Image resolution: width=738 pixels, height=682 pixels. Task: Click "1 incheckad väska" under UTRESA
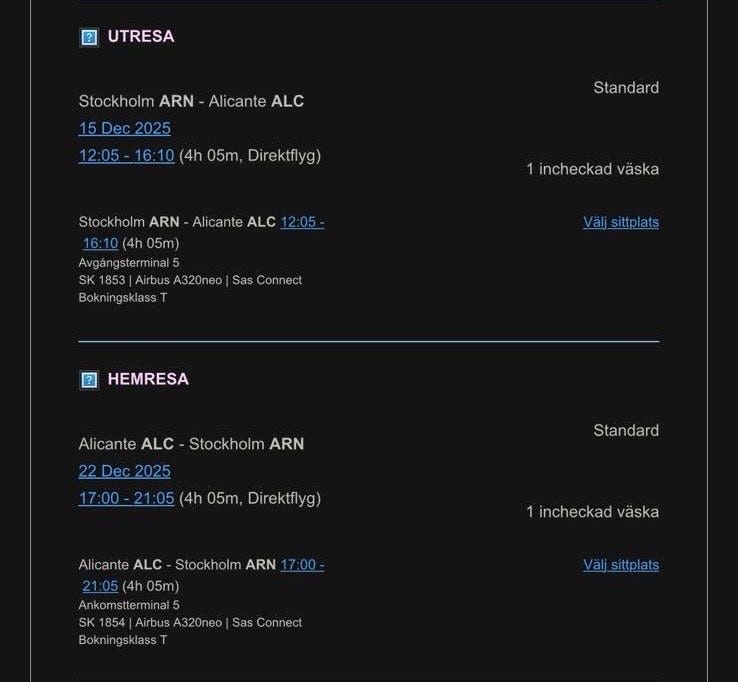tap(592, 169)
